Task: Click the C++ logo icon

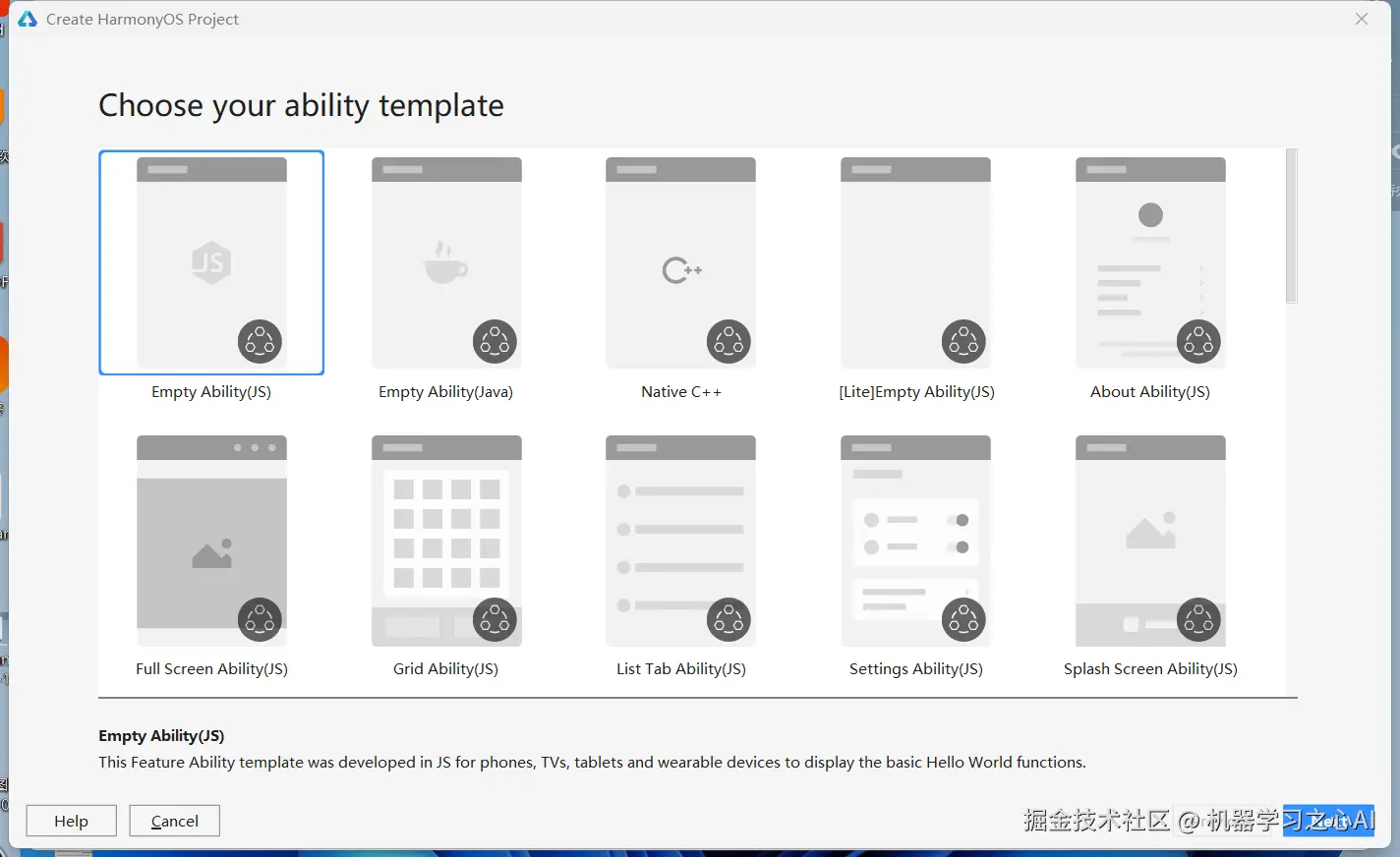Action: point(681,269)
